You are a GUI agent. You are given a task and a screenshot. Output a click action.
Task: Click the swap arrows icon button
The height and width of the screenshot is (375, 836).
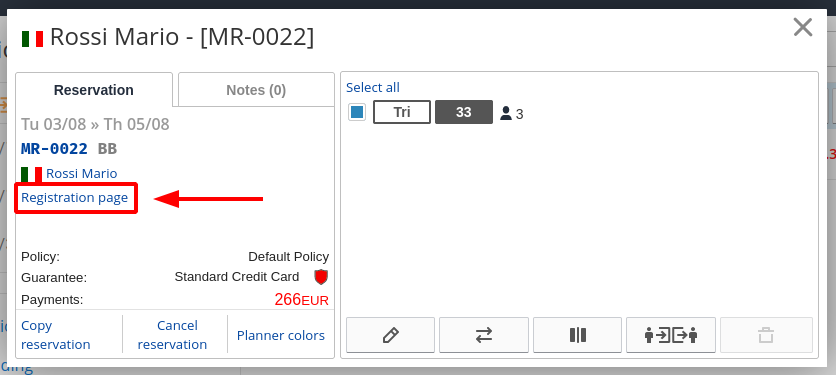(x=484, y=335)
